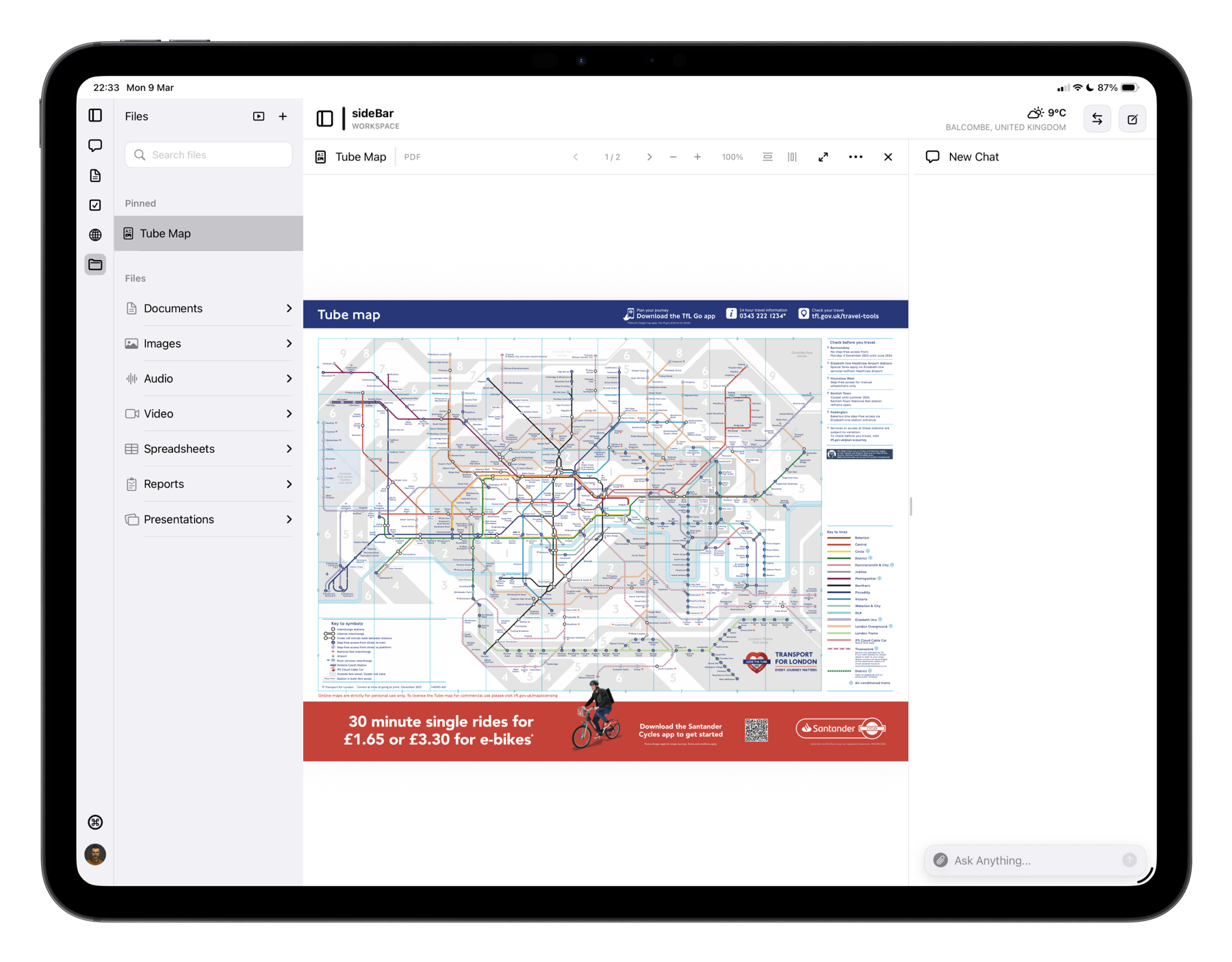The height and width of the screenshot is (962, 1232).
Task: Toggle the left sidebar panel icon
Action: pos(95,115)
